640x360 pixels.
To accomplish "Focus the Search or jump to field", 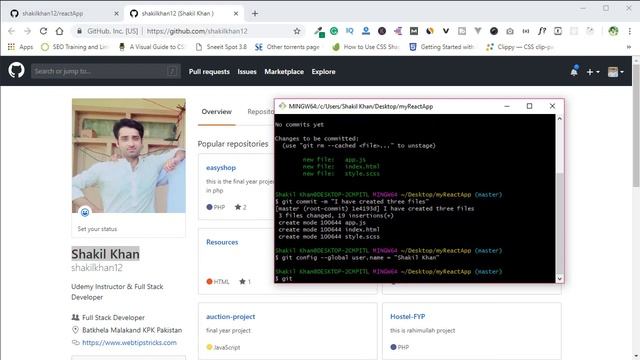I will [105, 71].
